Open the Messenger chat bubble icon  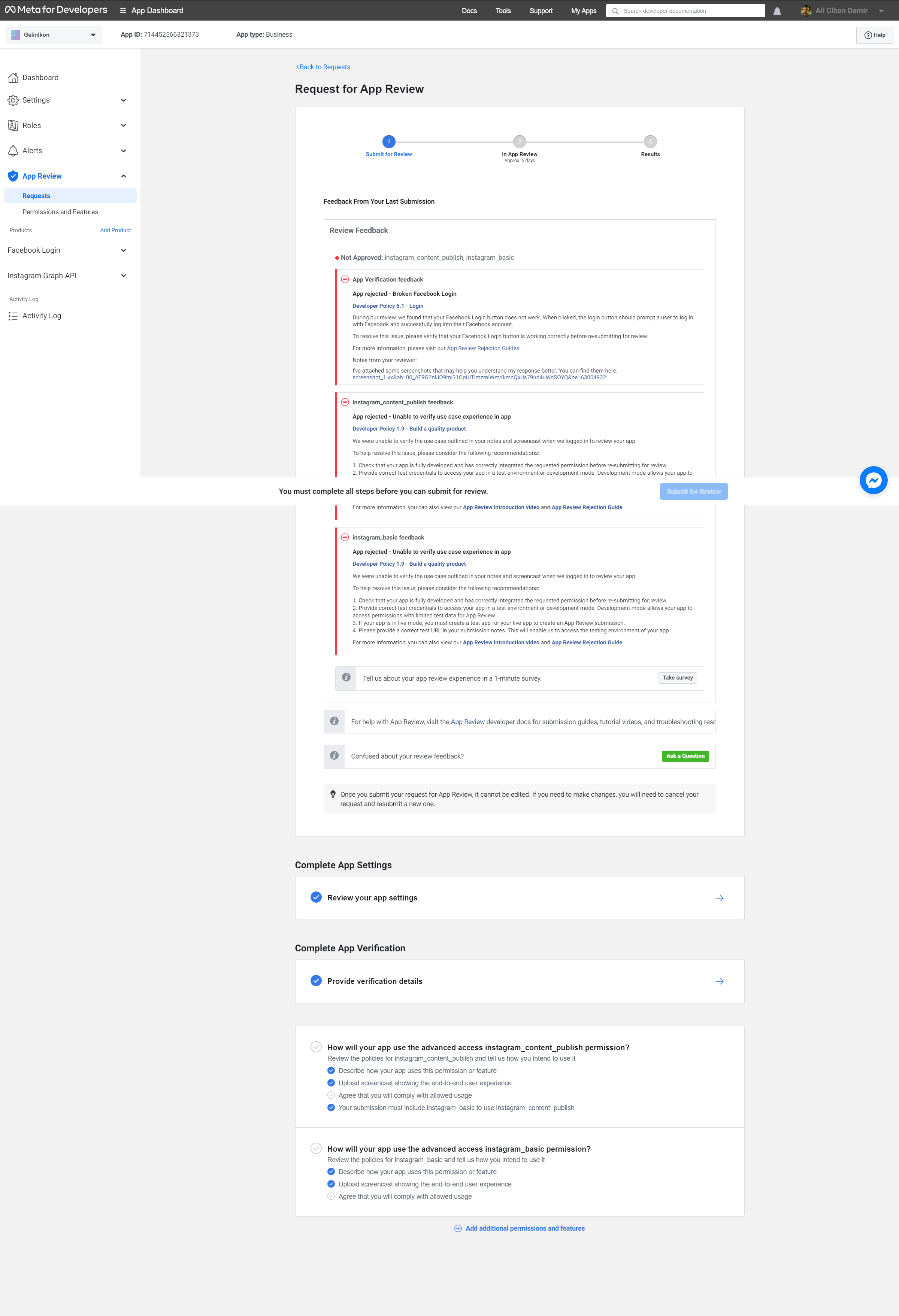coord(873,480)
